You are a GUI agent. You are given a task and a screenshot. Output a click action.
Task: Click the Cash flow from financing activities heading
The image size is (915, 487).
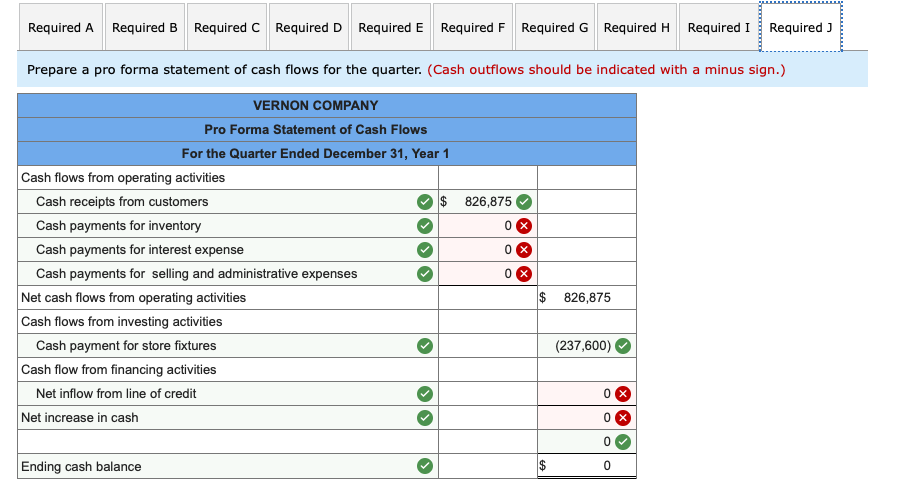[x=118, y=370]
